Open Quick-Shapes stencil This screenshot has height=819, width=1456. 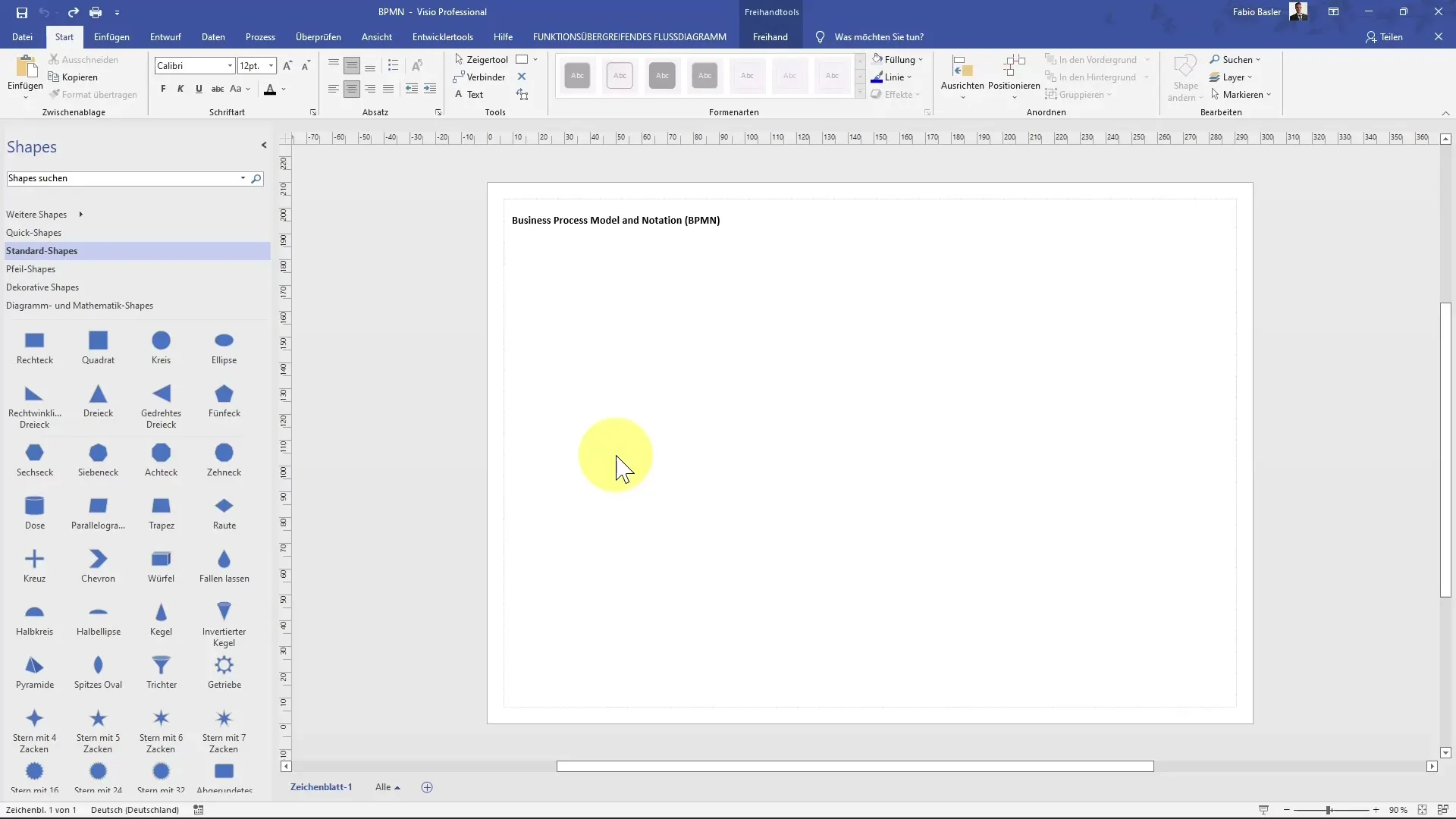(x=33, y=233)
